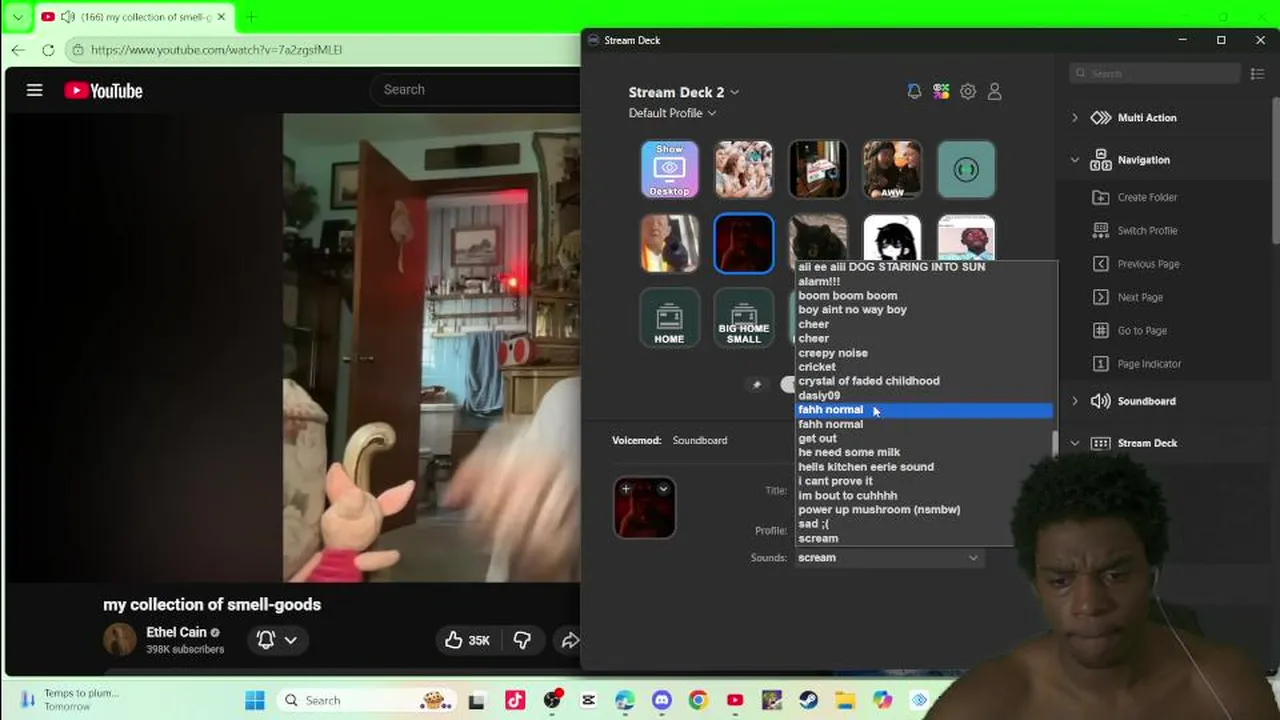Open File Explorer from the taskbar
This screenshot has width=1280, height=720.
[845, 700]
